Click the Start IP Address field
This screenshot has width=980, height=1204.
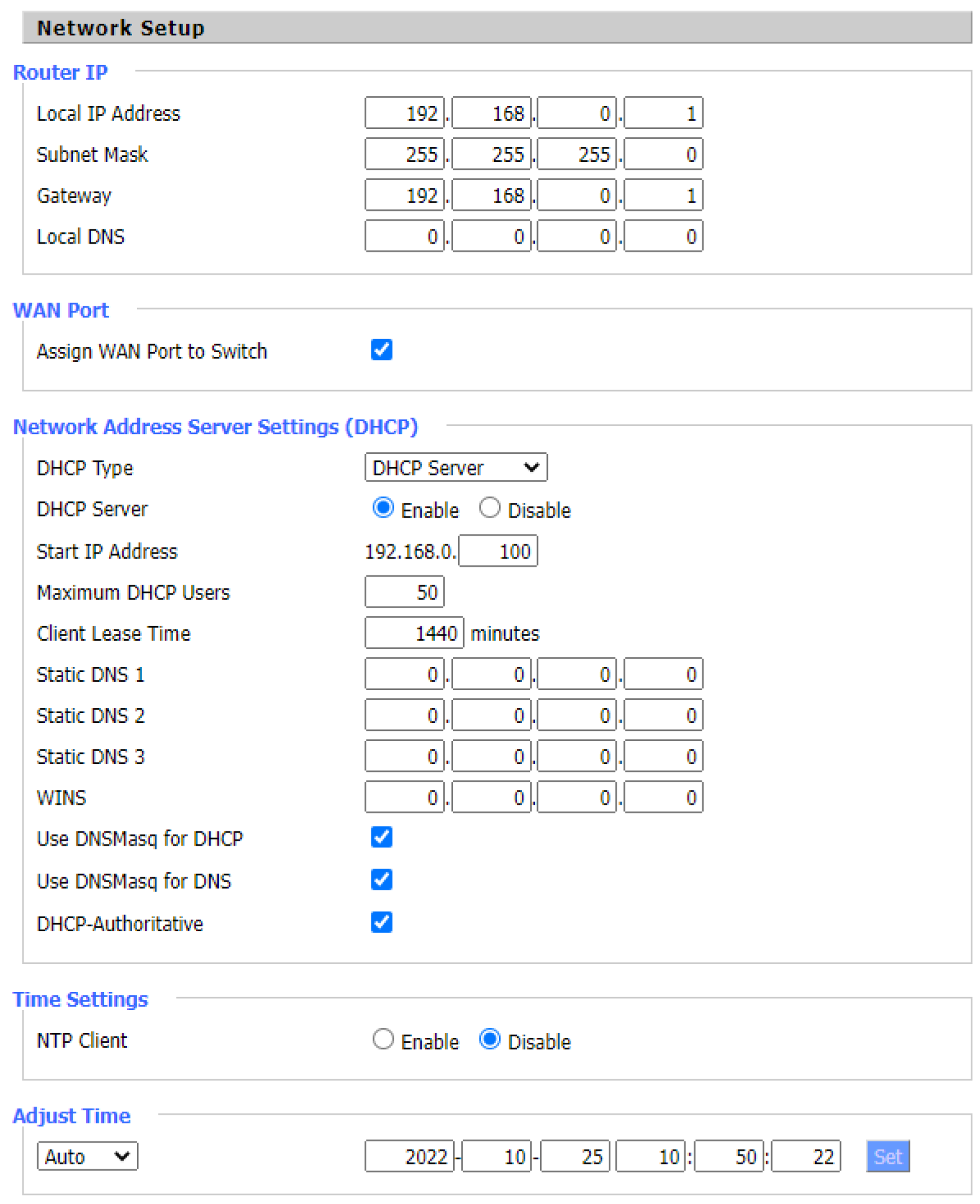click(x=498, y=551)
